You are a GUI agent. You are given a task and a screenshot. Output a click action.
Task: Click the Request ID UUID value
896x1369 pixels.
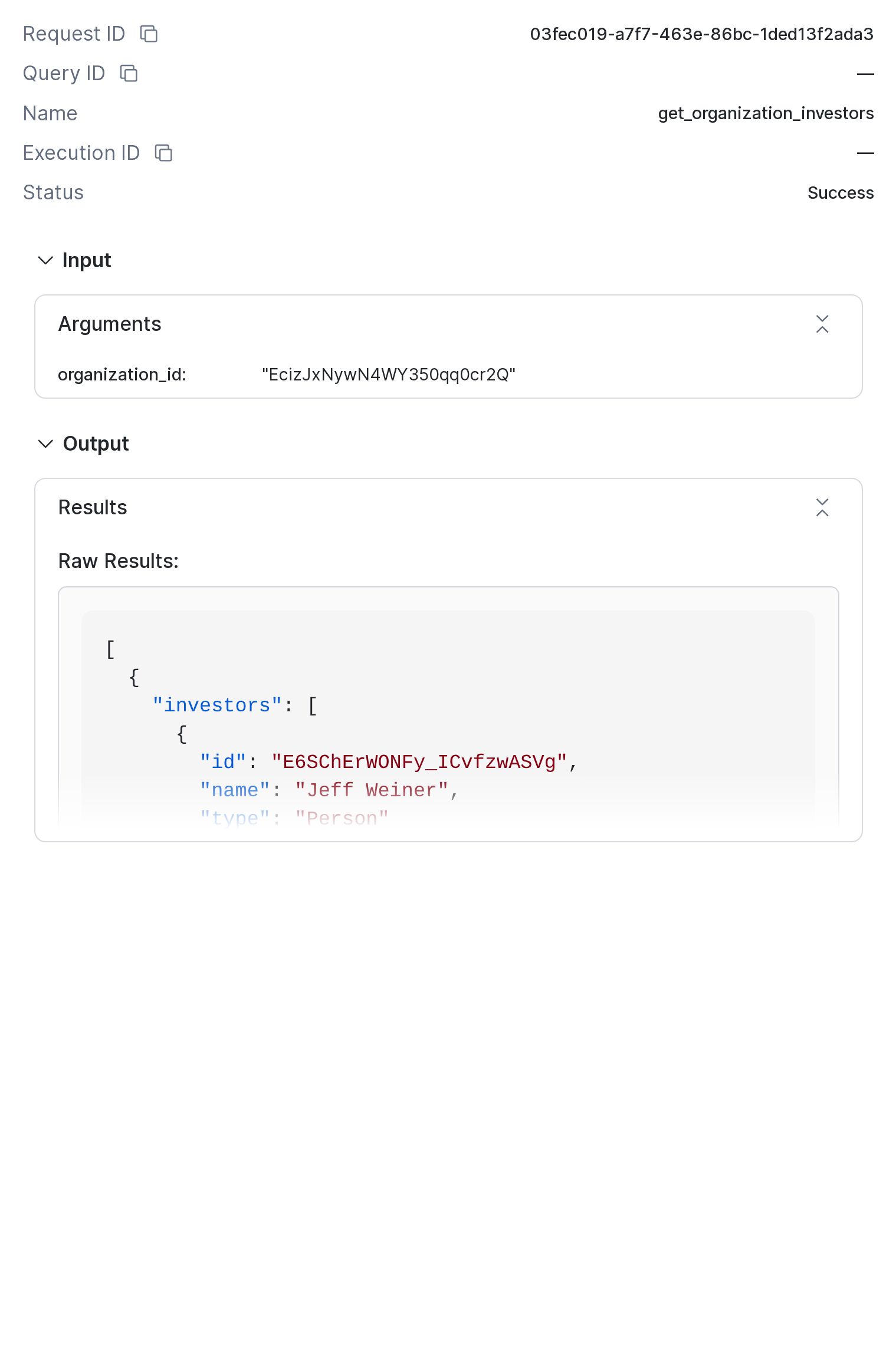pyautogui.click(x=701, y=34)
